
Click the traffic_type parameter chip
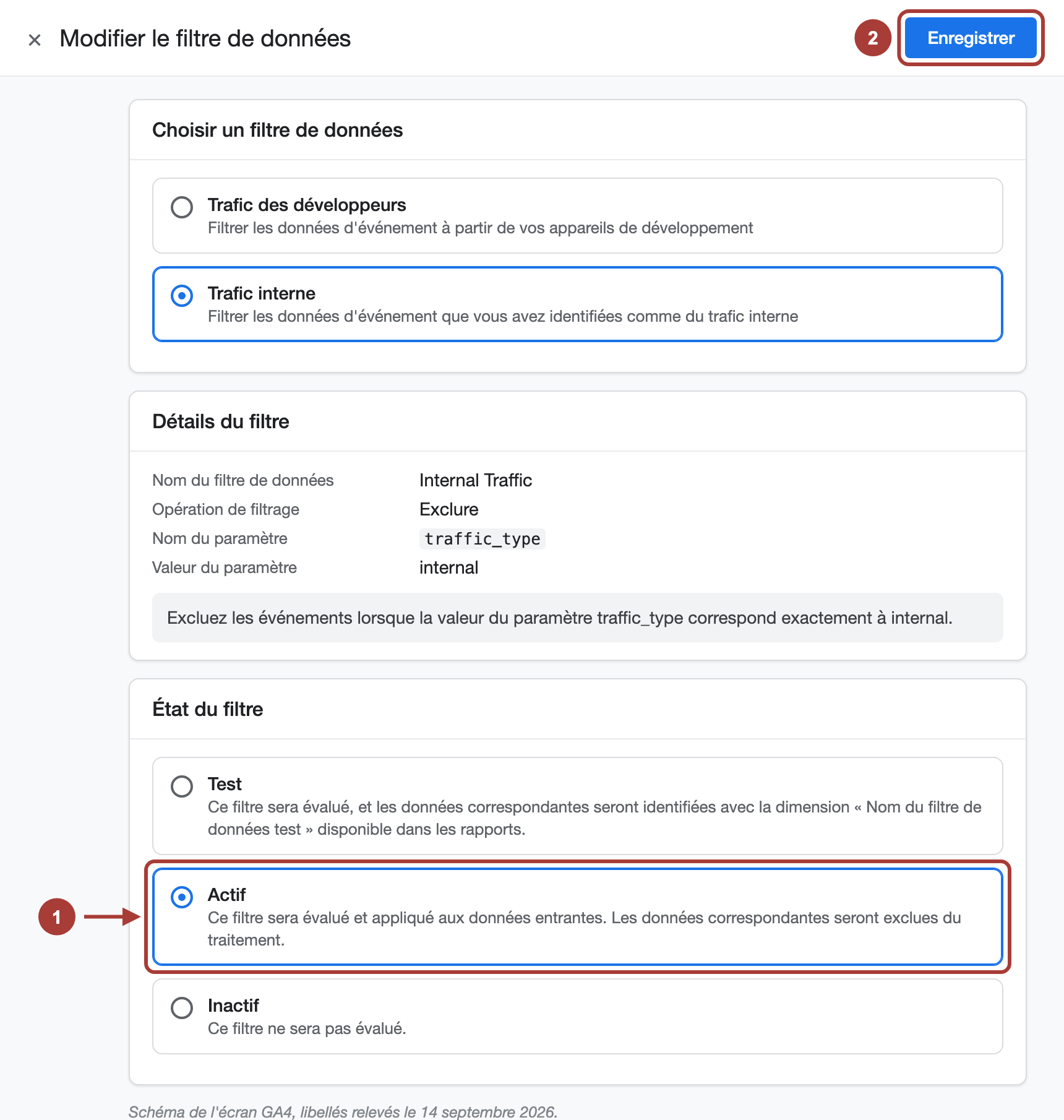pos(483,538)
